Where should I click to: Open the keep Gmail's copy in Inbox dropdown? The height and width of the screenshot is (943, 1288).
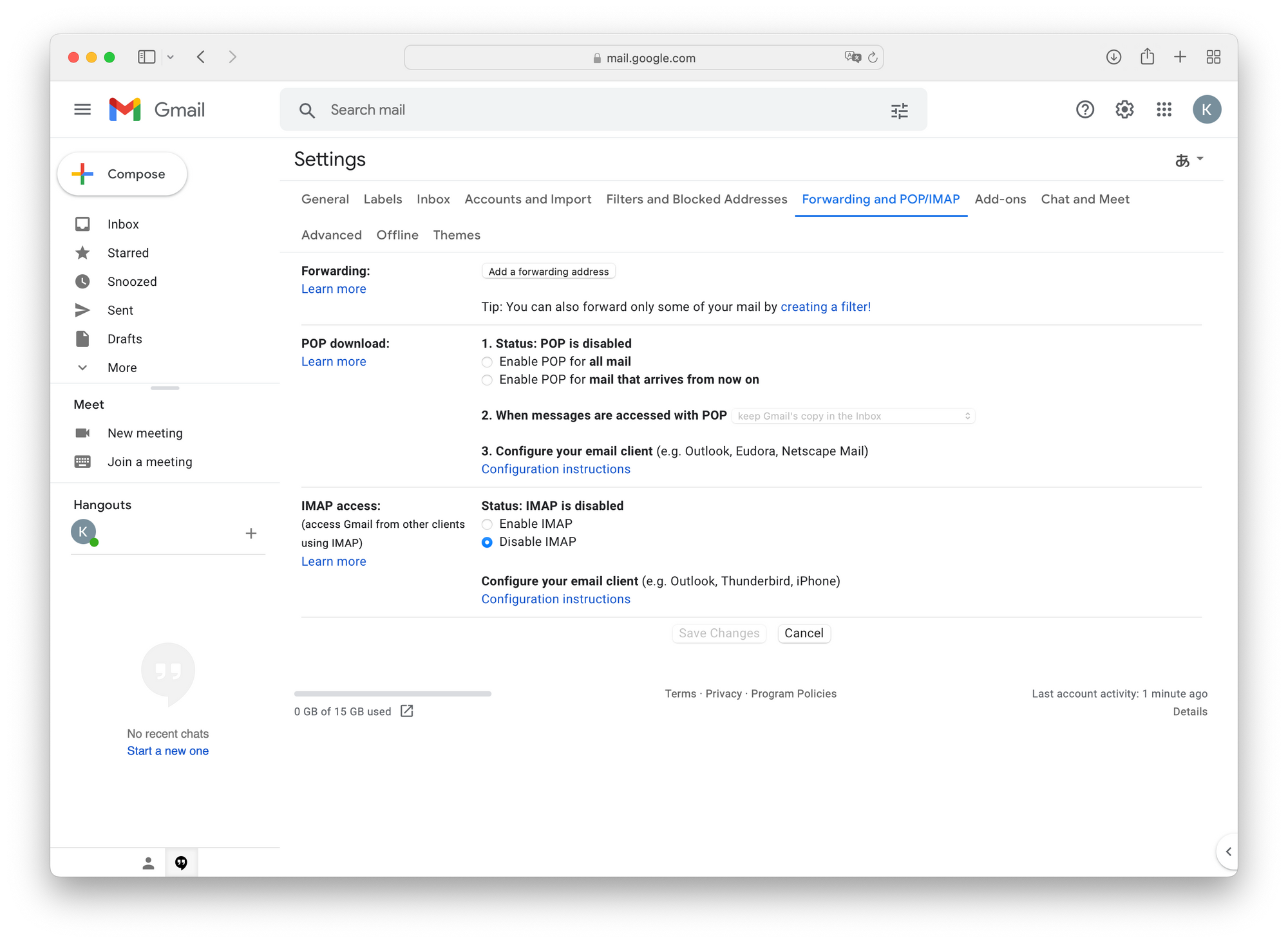(x=853, y=416)
